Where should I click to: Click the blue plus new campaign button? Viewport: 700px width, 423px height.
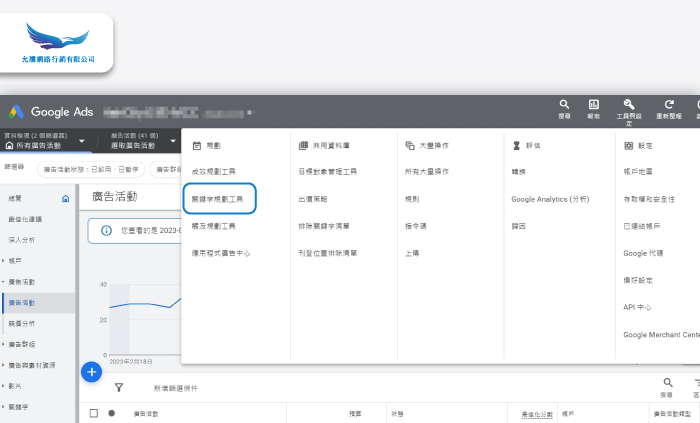(x=91, y=372)
